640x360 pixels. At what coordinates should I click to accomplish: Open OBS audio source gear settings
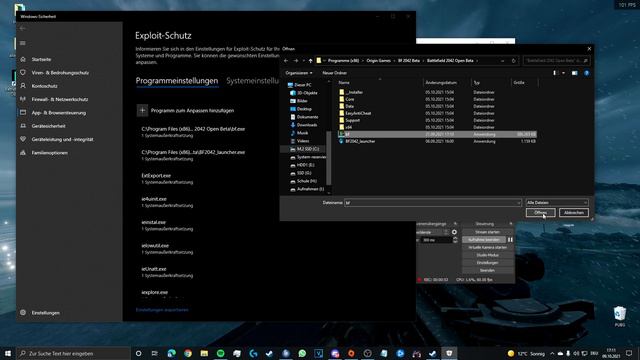click(454, 232)
